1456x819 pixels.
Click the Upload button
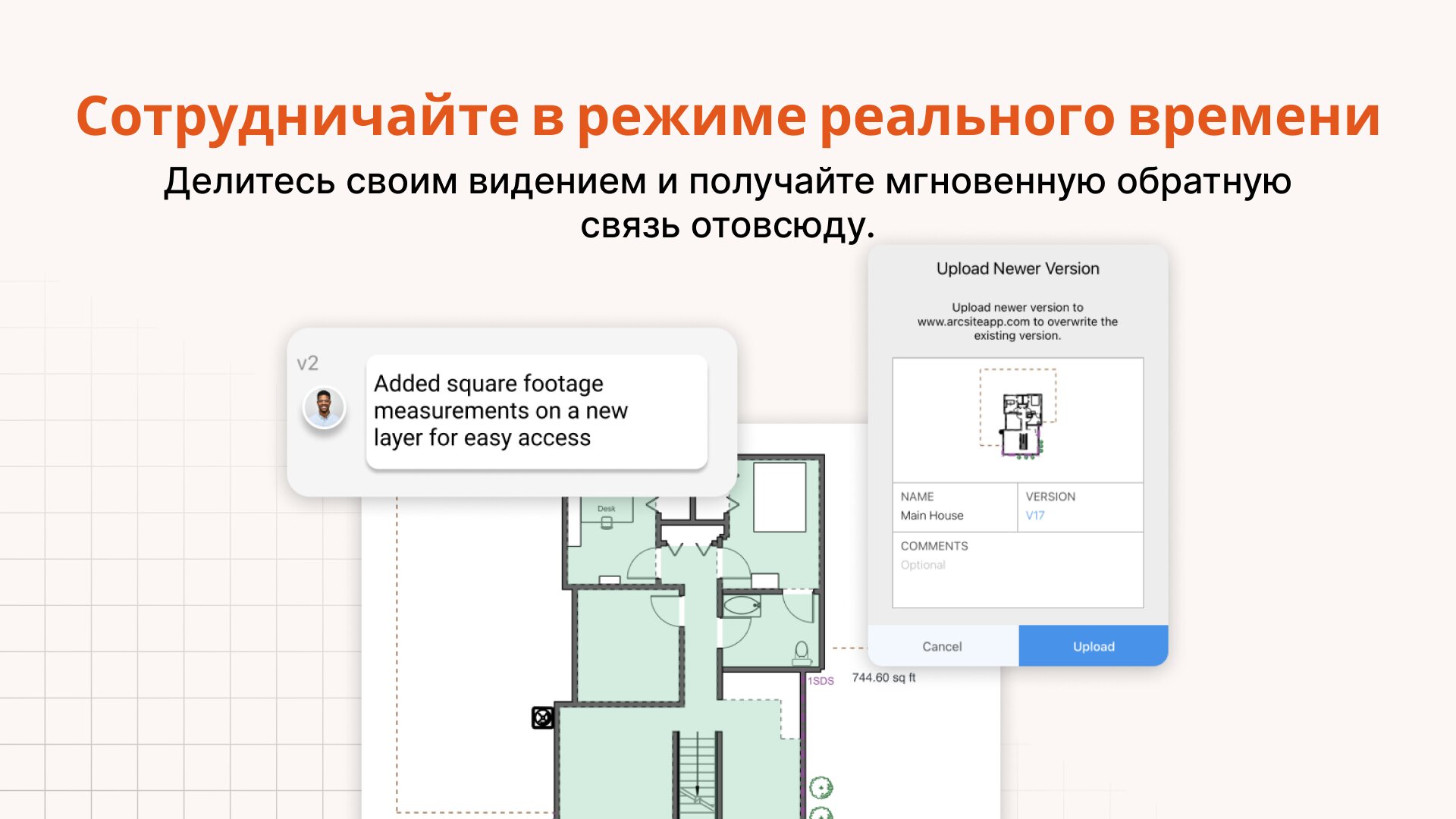click(1093, 646)
